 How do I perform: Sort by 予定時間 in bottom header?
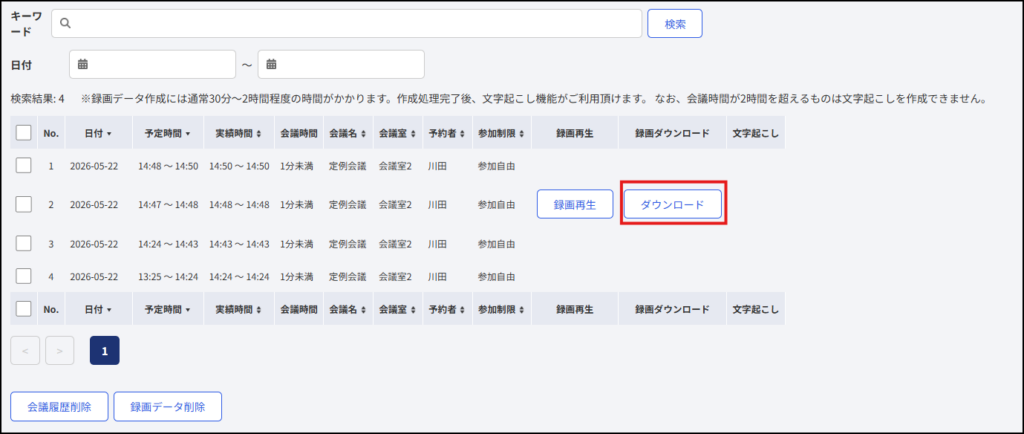(168, 309)
